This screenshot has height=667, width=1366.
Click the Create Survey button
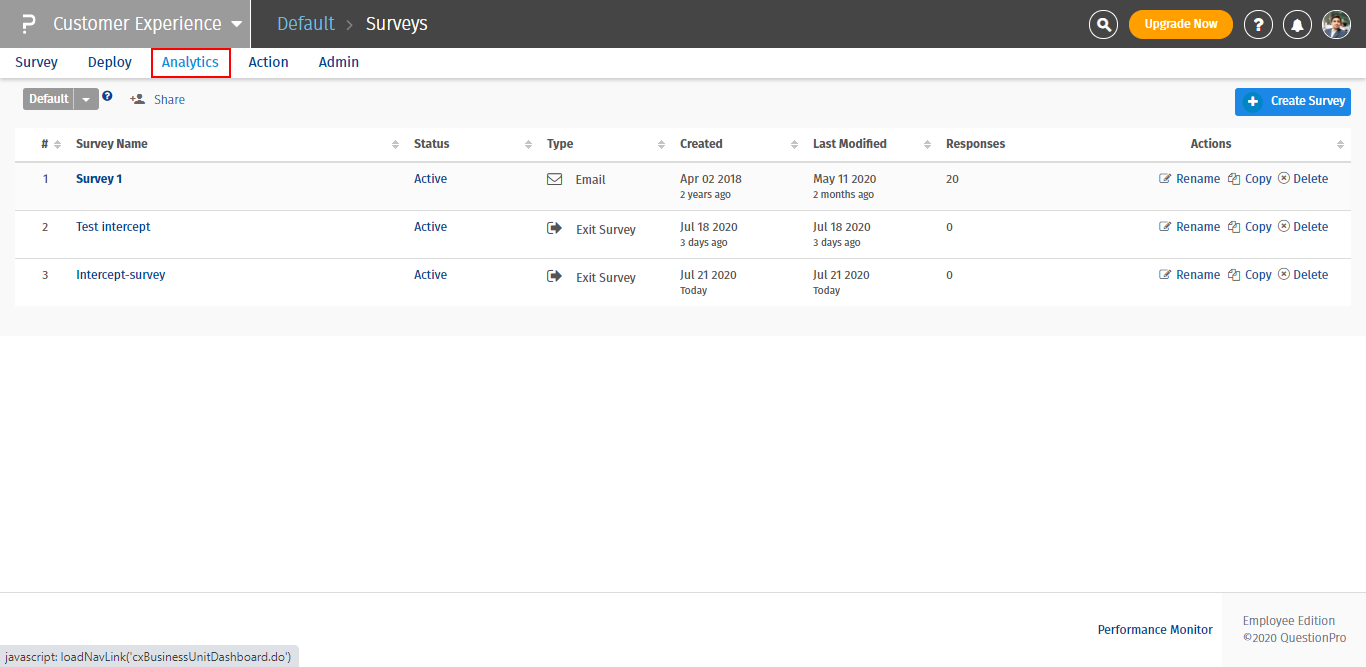coord(1293,101)
